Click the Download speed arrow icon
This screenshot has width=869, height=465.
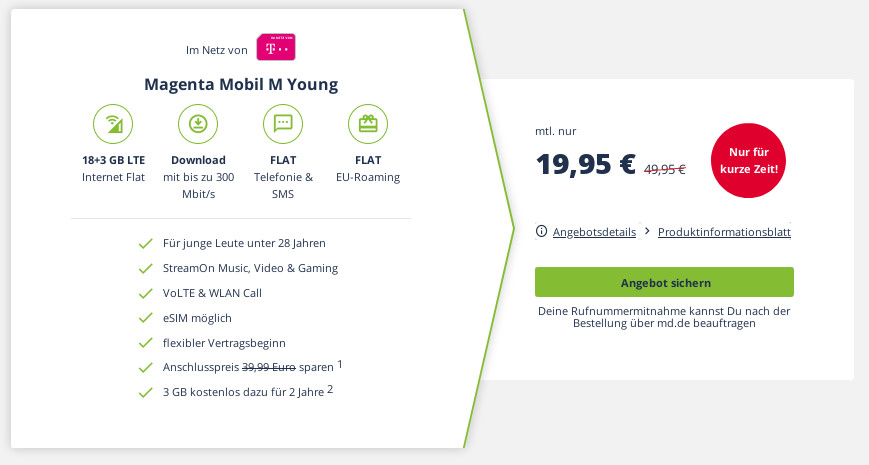[x=198, y=124]
